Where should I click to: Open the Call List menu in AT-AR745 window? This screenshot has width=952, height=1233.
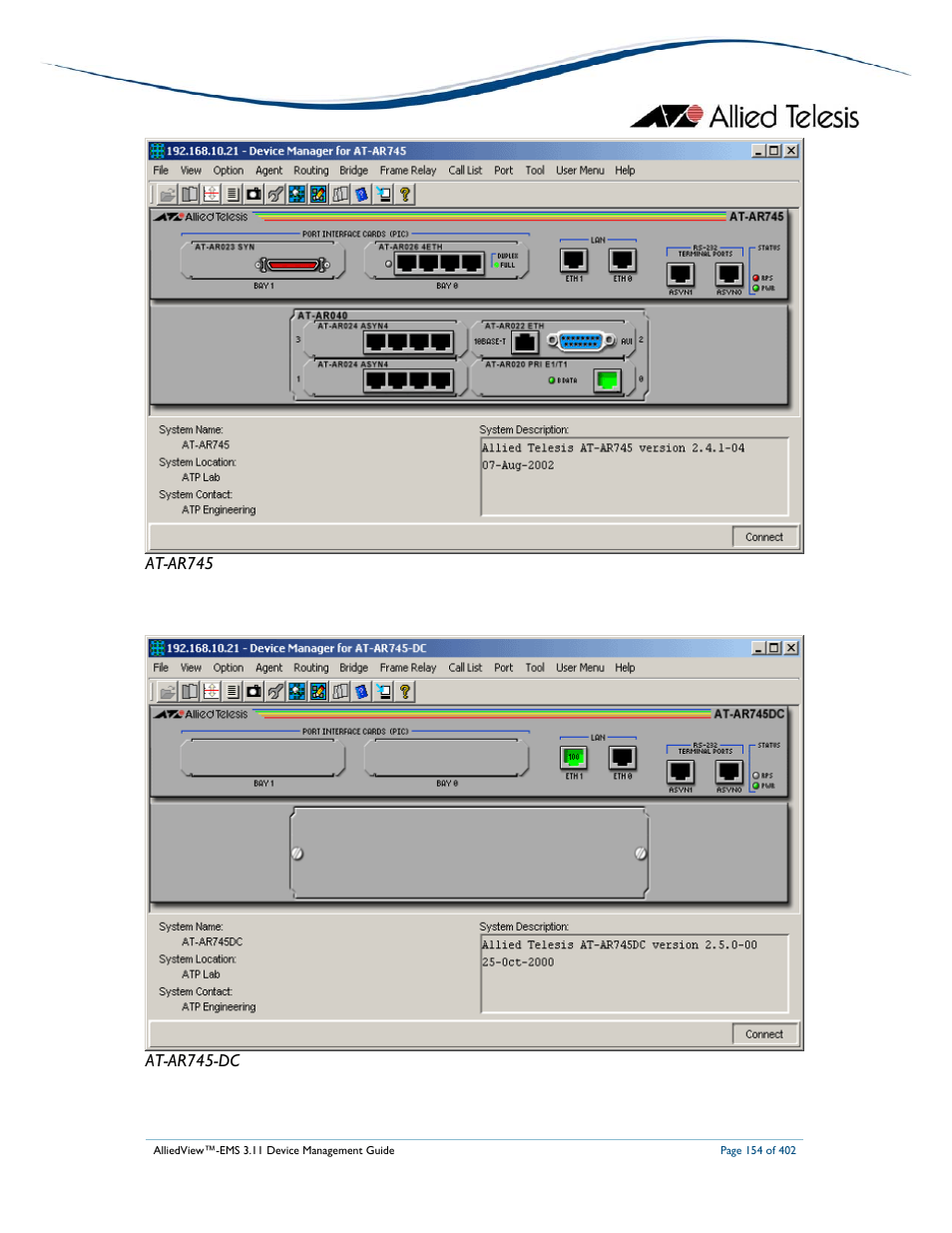465,171
